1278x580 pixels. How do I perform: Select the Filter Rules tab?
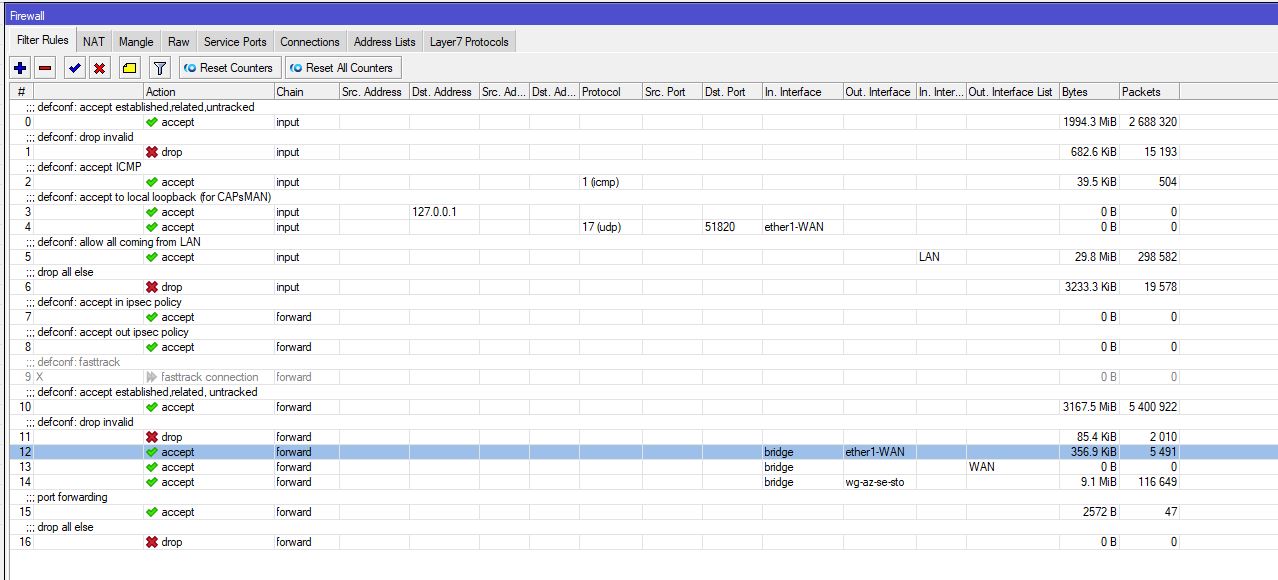pos(43,41)
